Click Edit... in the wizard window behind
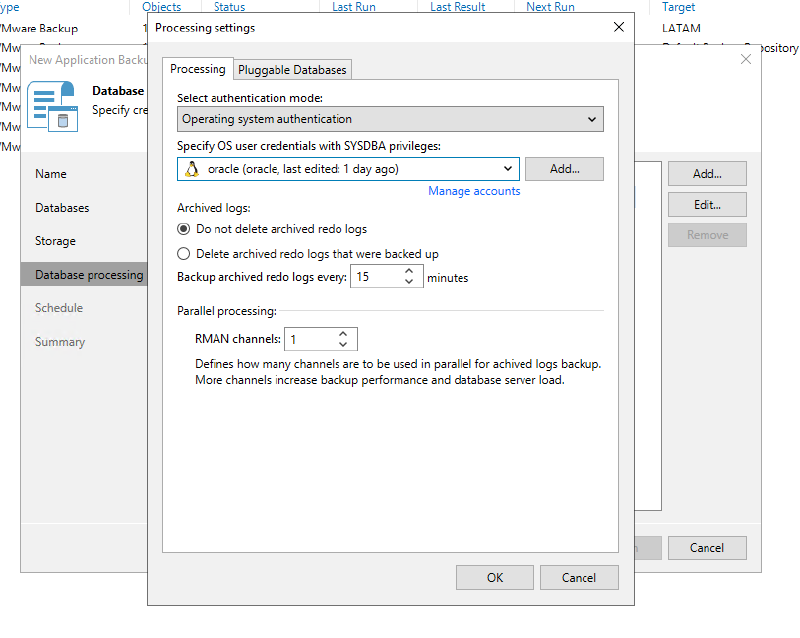 (707, 205)
